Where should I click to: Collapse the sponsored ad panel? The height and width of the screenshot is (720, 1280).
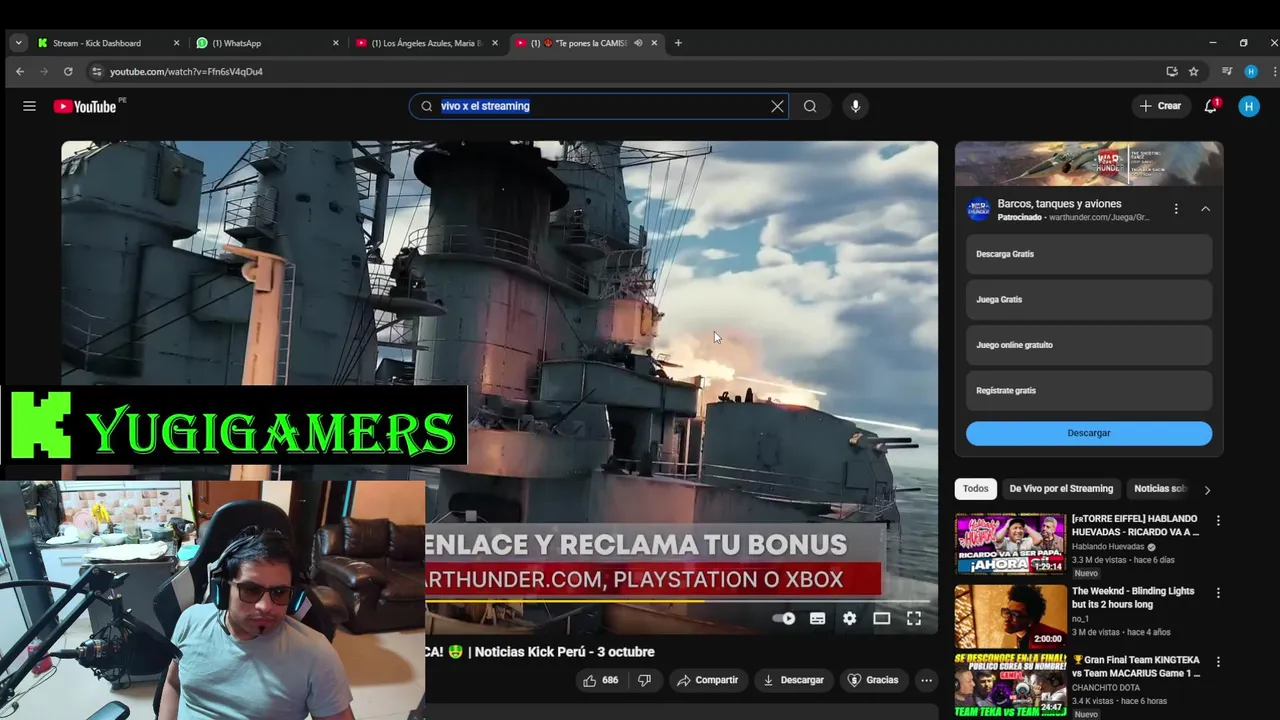click(1205, 209)
